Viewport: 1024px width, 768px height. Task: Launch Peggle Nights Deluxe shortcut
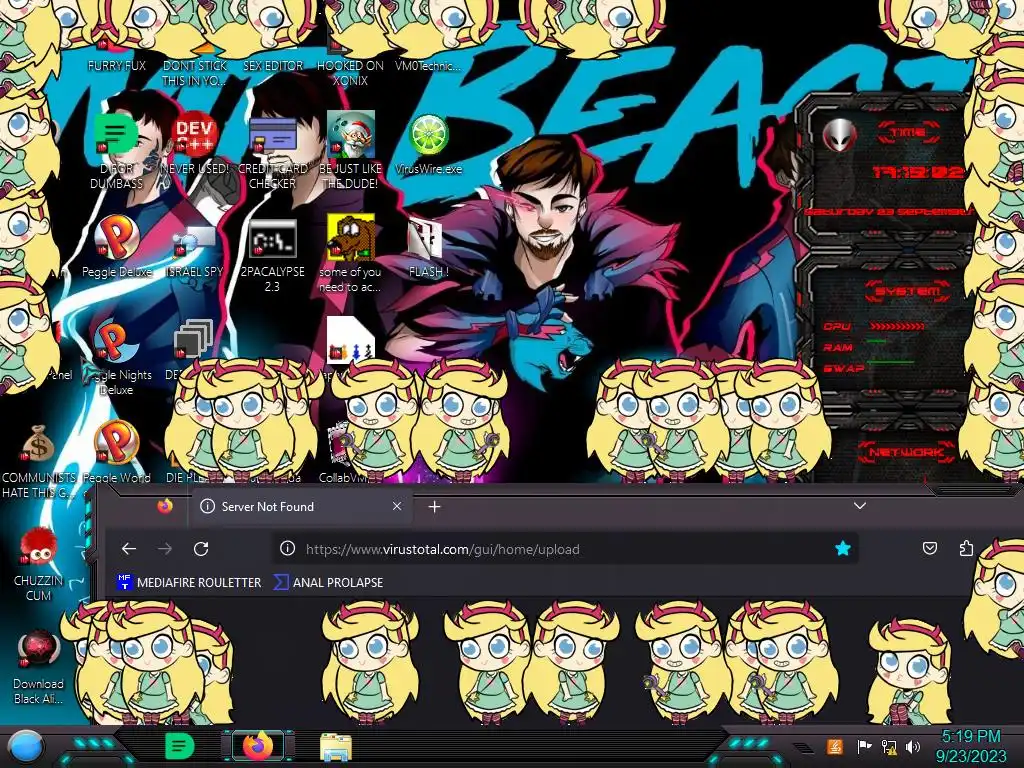pyautogui.click(x=117, y=341)
